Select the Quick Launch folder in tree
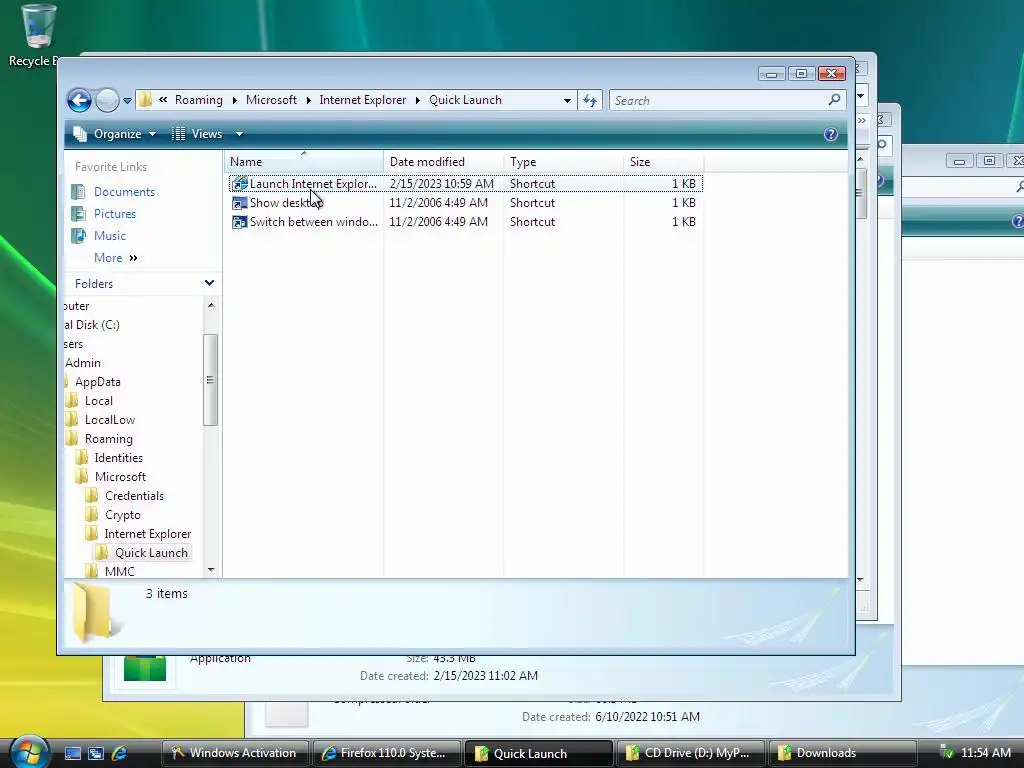 pos(151,552)
